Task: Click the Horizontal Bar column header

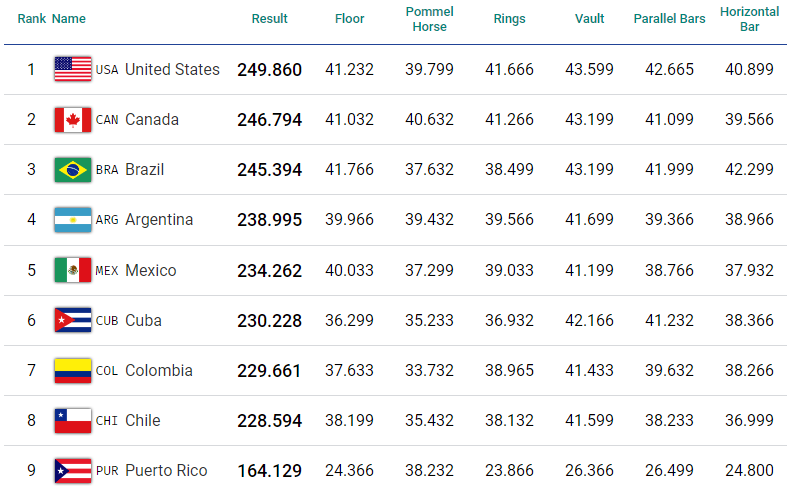Action: (x=749, y=19)
